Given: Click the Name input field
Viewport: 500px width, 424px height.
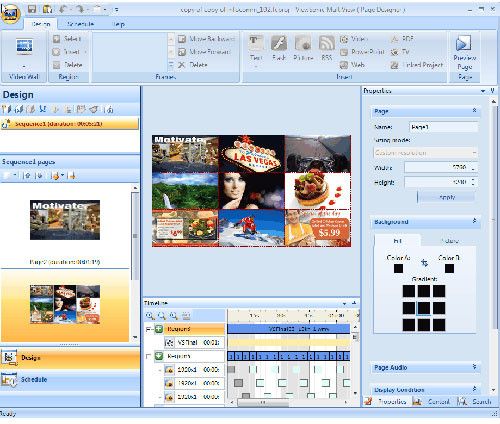Looking at the screenshot, I should [444, 127].
